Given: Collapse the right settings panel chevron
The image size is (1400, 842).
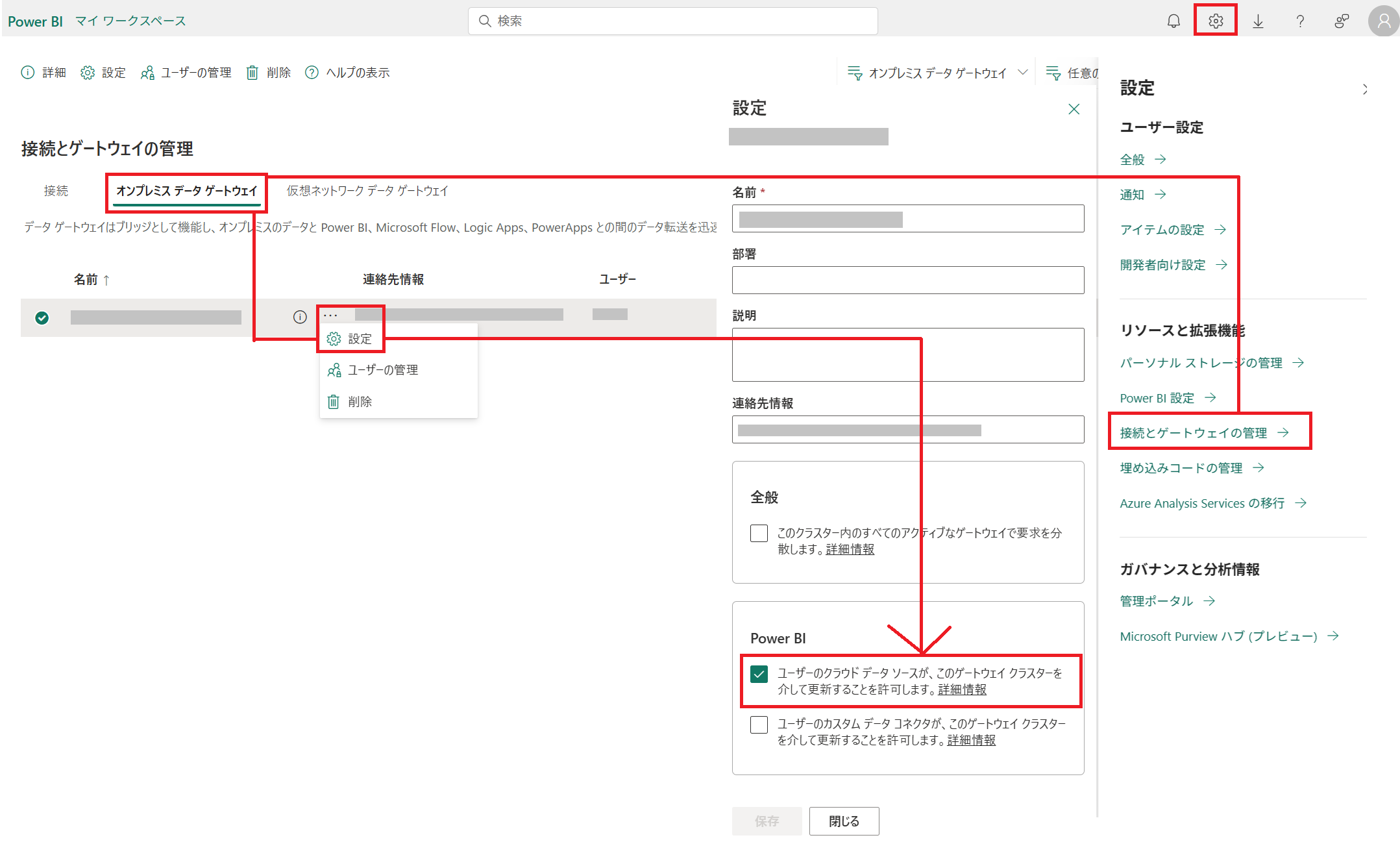Looking at the screenshot, I should [1365, 89].
